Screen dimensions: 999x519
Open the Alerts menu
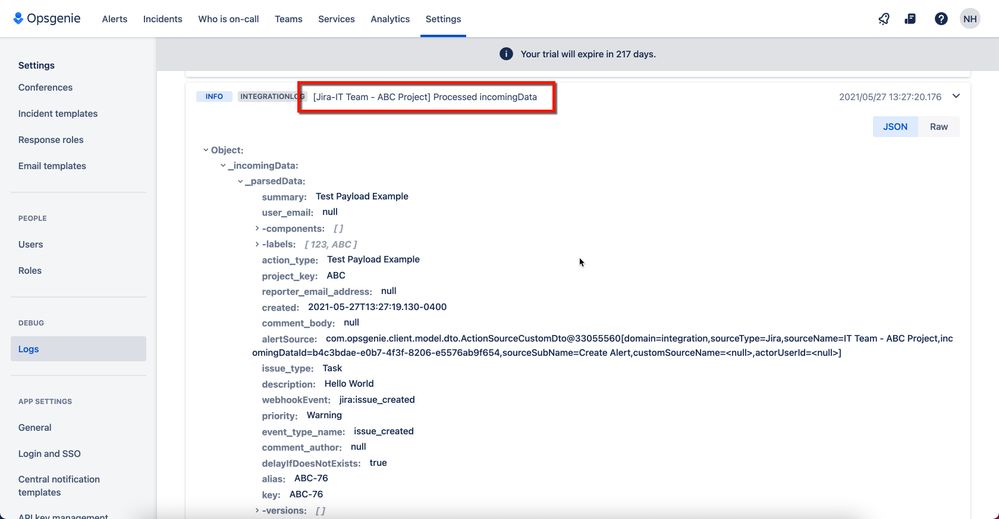[x=115, y=19]
